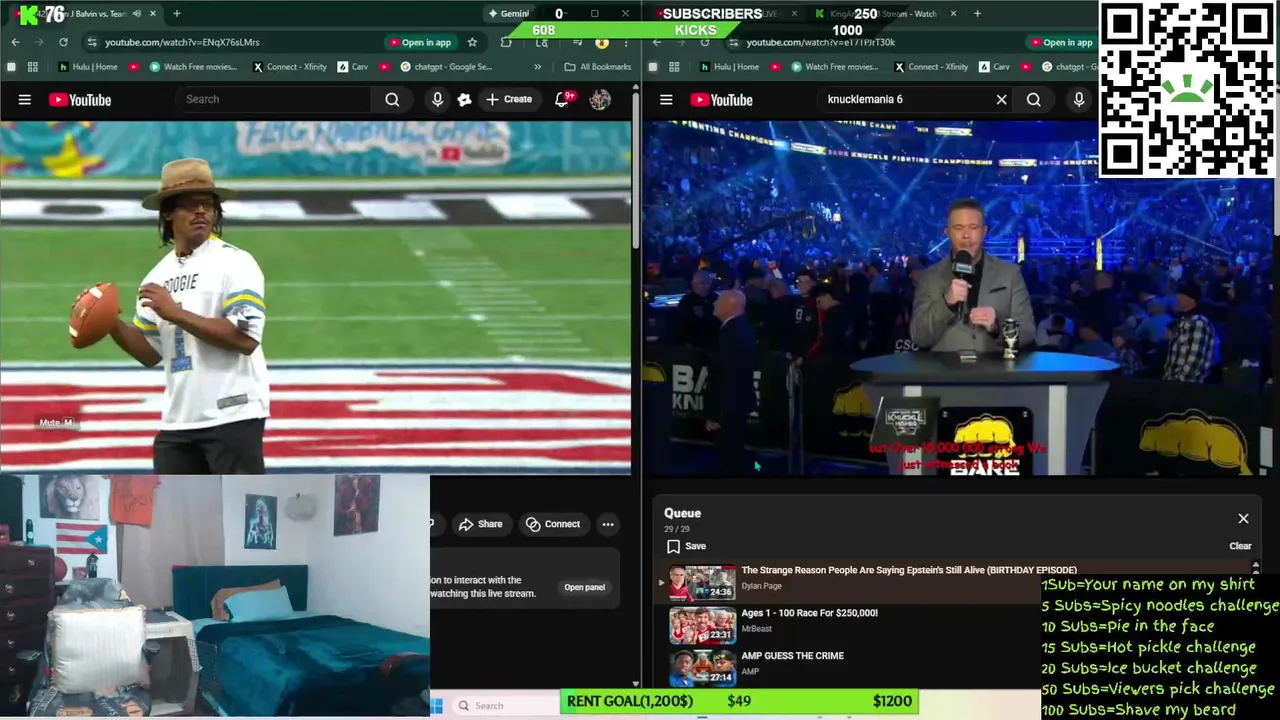Click YouTube logo in left window
Viewport: 1280px width, 720px height.
80,100
